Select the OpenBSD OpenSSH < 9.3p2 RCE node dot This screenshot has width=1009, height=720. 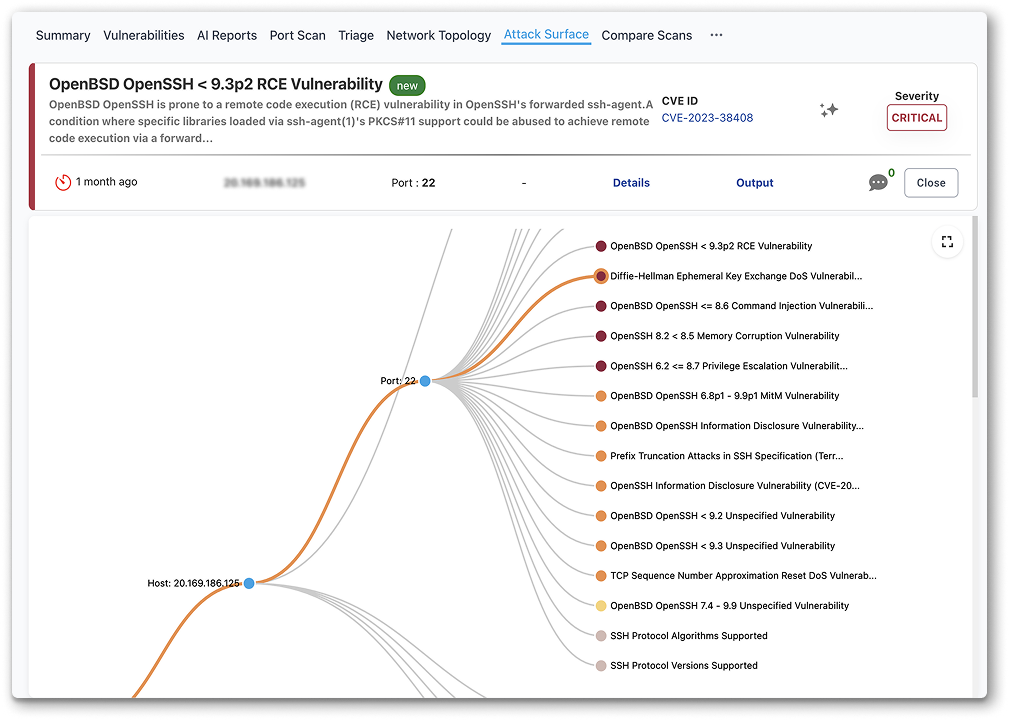(x=600, y=246)
